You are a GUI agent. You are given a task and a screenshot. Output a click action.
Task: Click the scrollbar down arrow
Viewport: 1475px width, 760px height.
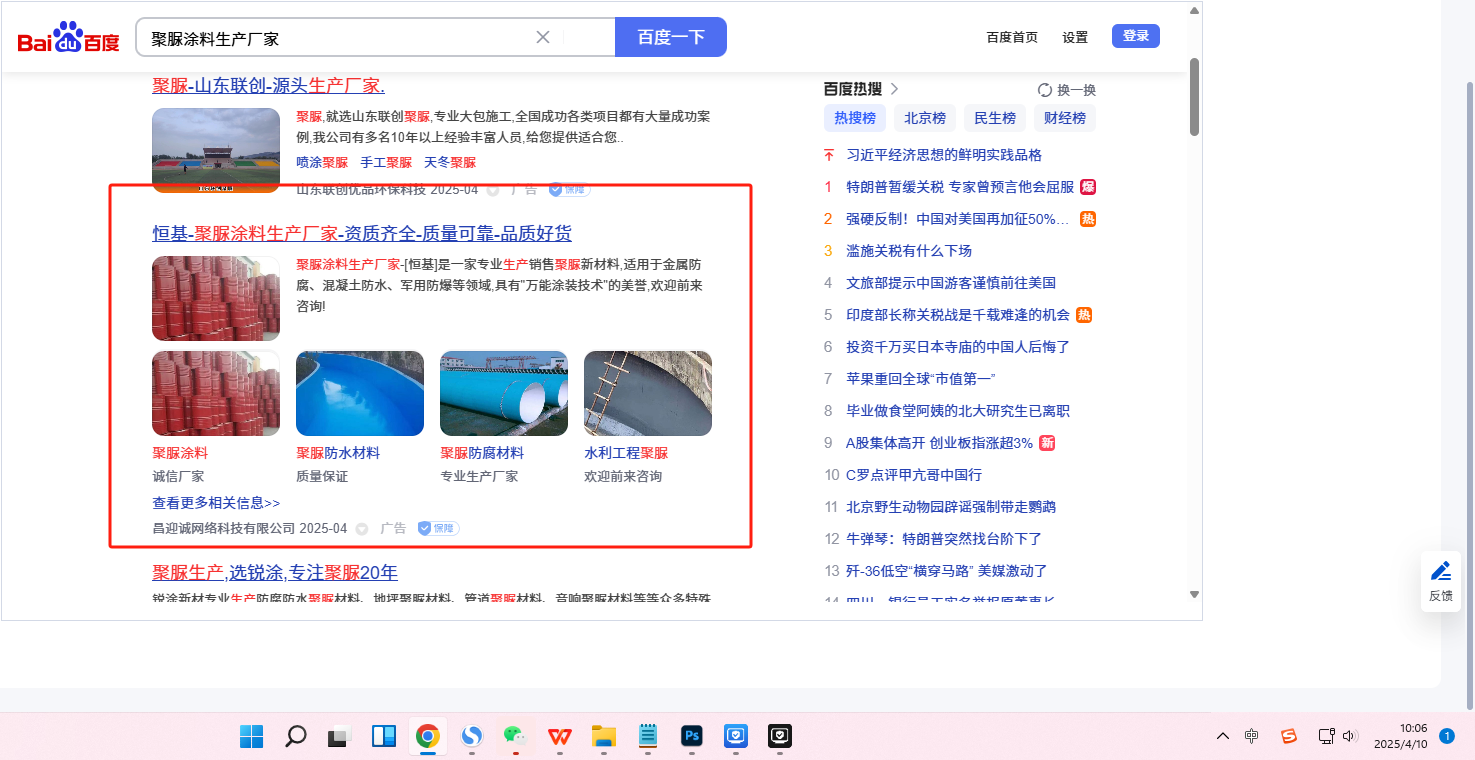click(1194, 594)
